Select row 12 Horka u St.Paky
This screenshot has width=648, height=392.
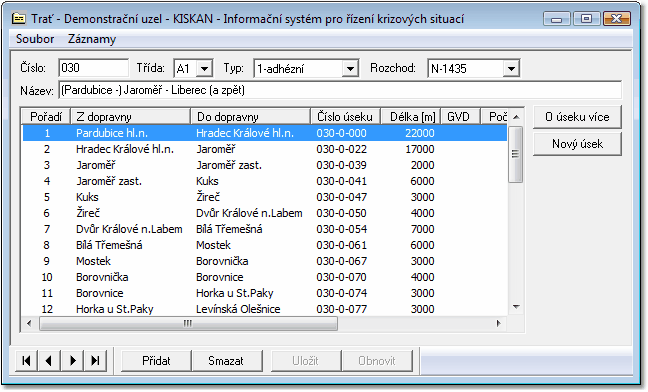[264, 309]
